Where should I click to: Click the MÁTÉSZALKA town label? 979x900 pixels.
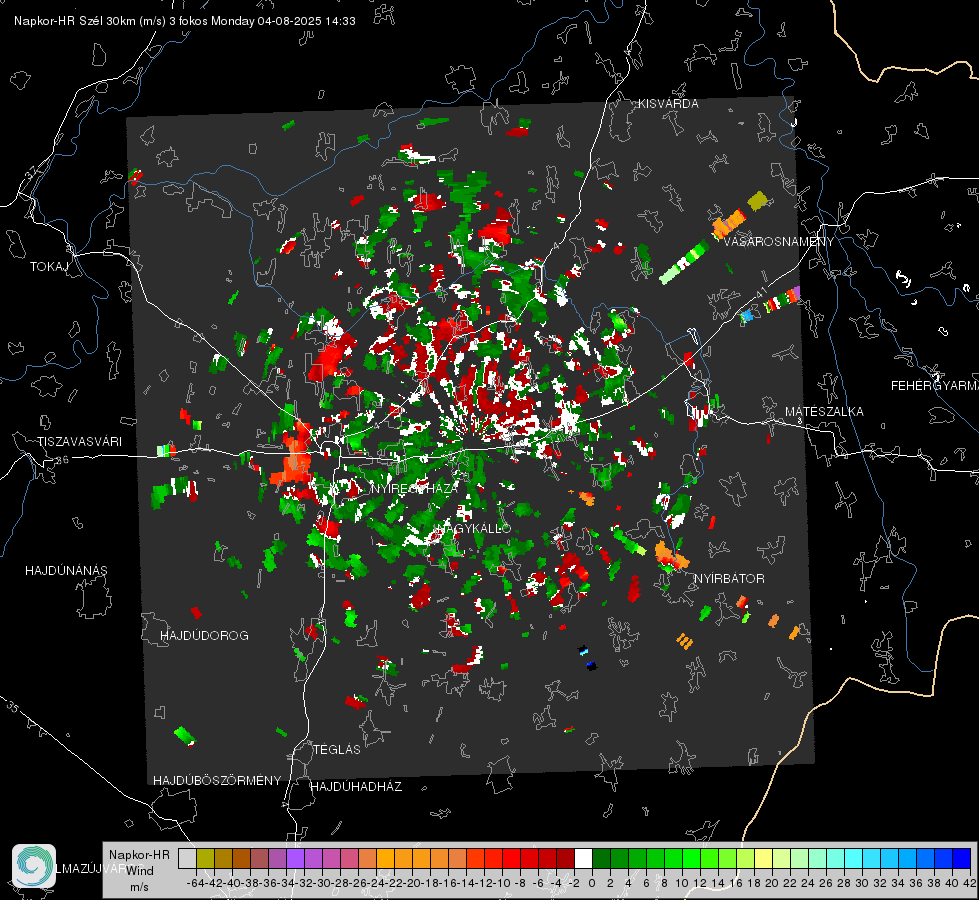[824, 412]
